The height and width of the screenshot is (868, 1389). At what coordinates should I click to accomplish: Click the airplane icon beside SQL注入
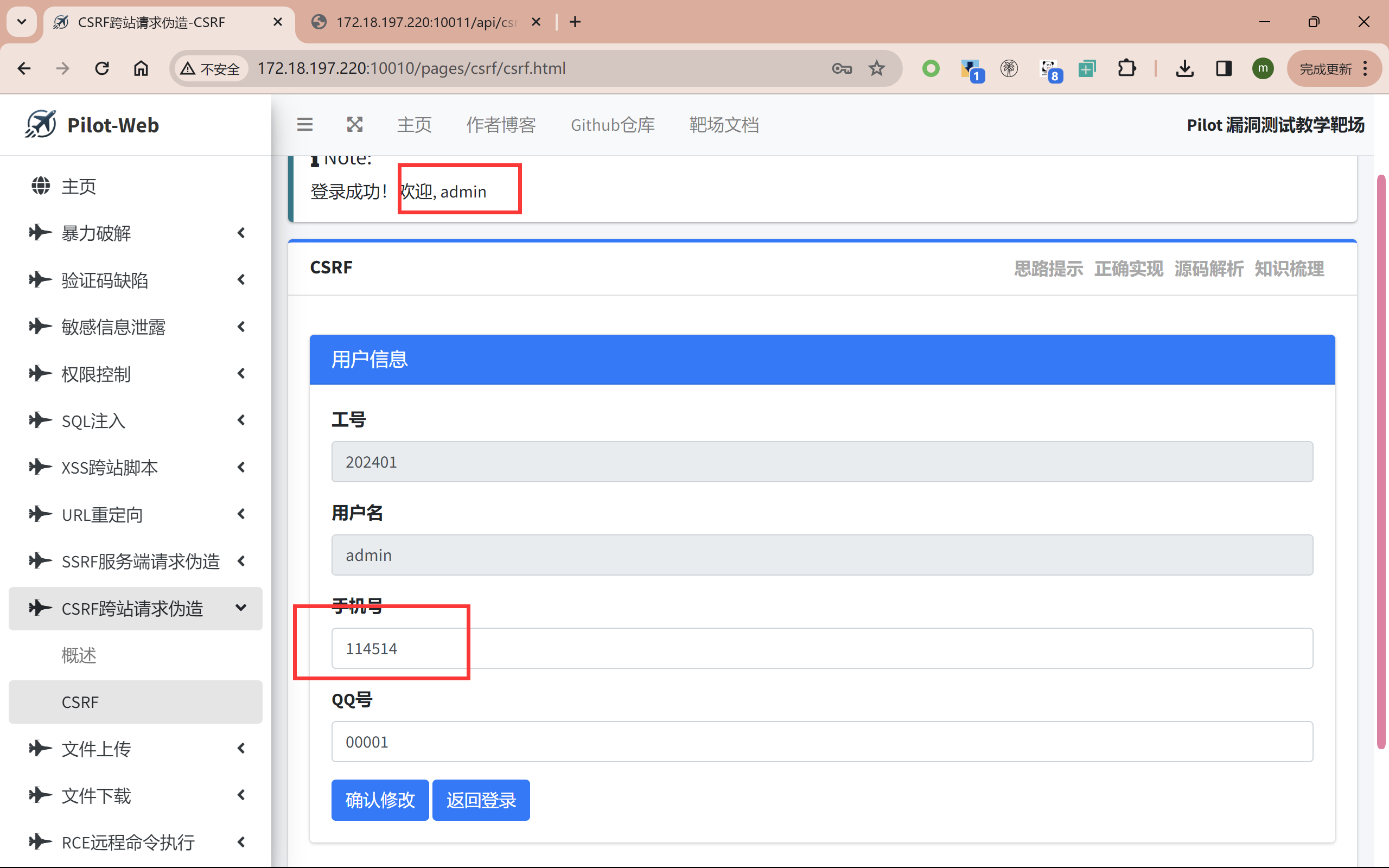(x=40, y=420)
